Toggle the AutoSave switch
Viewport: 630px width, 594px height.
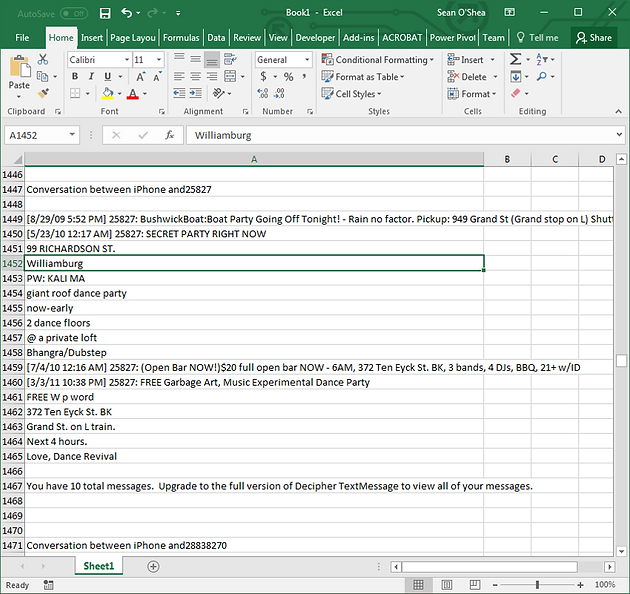[74, 13]
